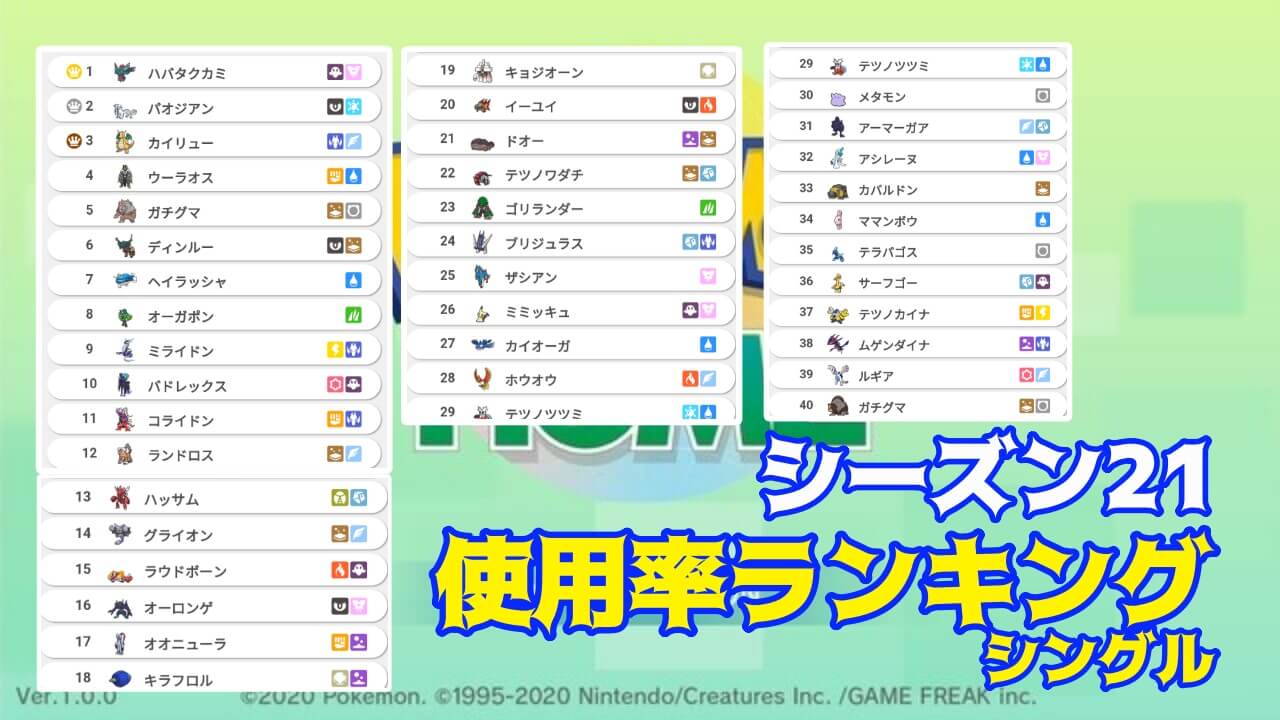This screenshot has width=1280, height=720.
Task: Click the 使用率ランキング heading text
Action: coord(826,583)
